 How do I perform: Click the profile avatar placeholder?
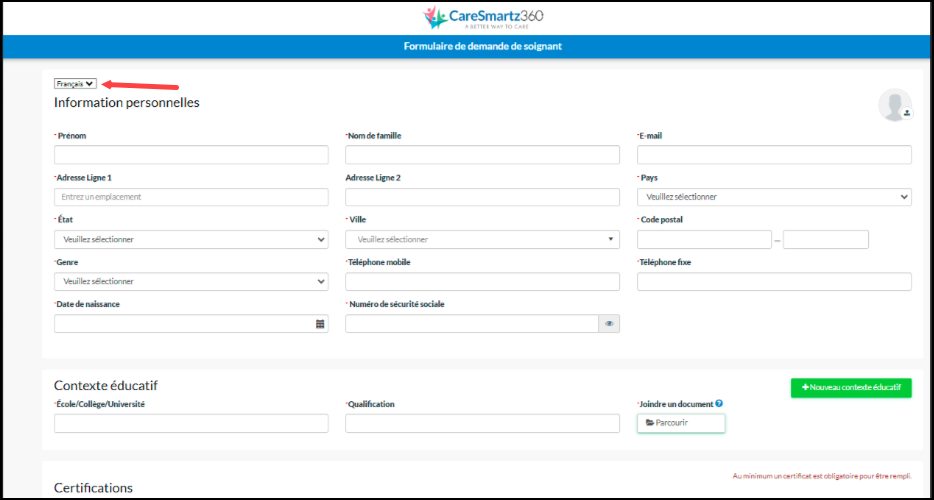click(x=893, y=103)
